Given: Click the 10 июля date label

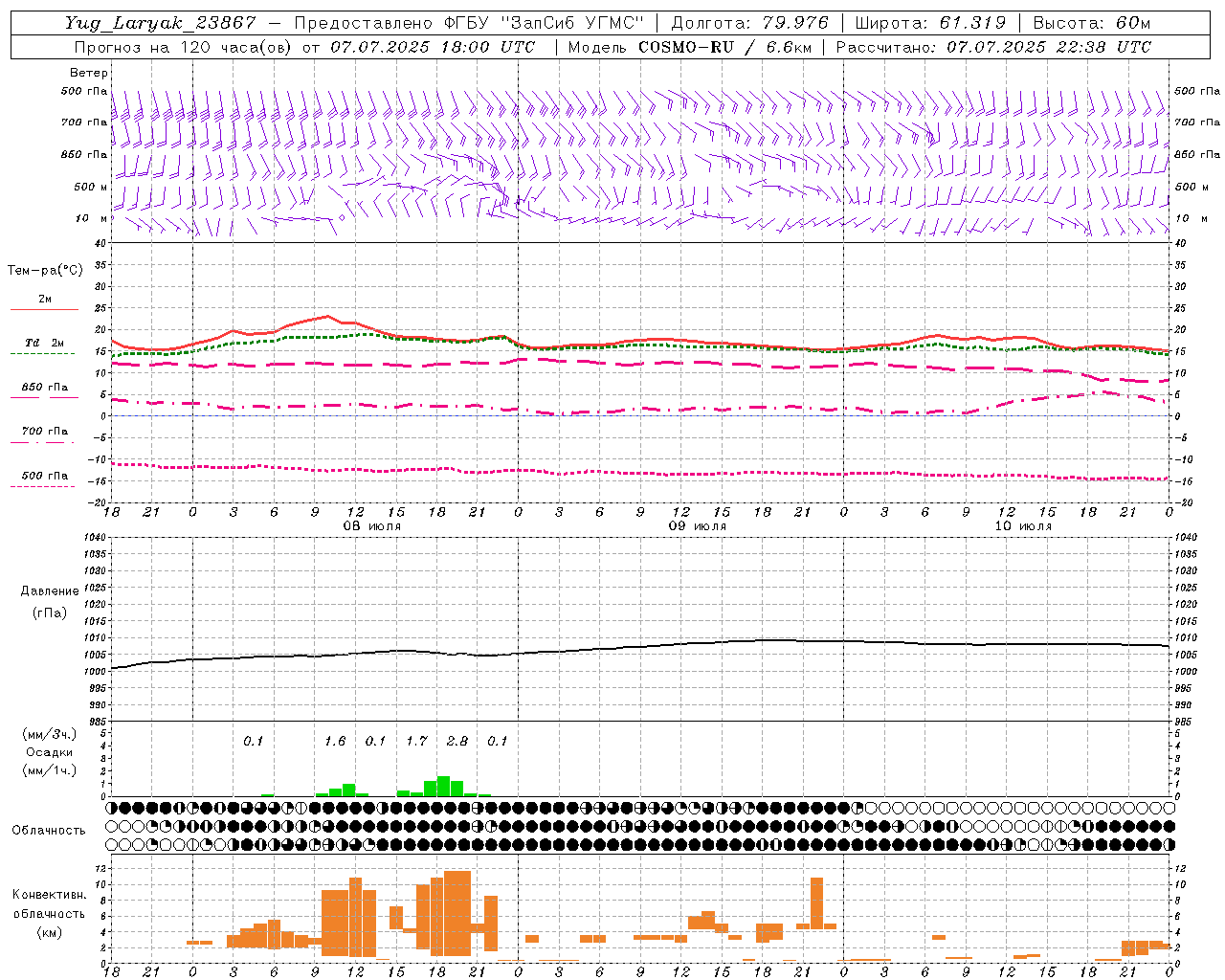Looking at the screenshot, I should [x=1022, y=526].
